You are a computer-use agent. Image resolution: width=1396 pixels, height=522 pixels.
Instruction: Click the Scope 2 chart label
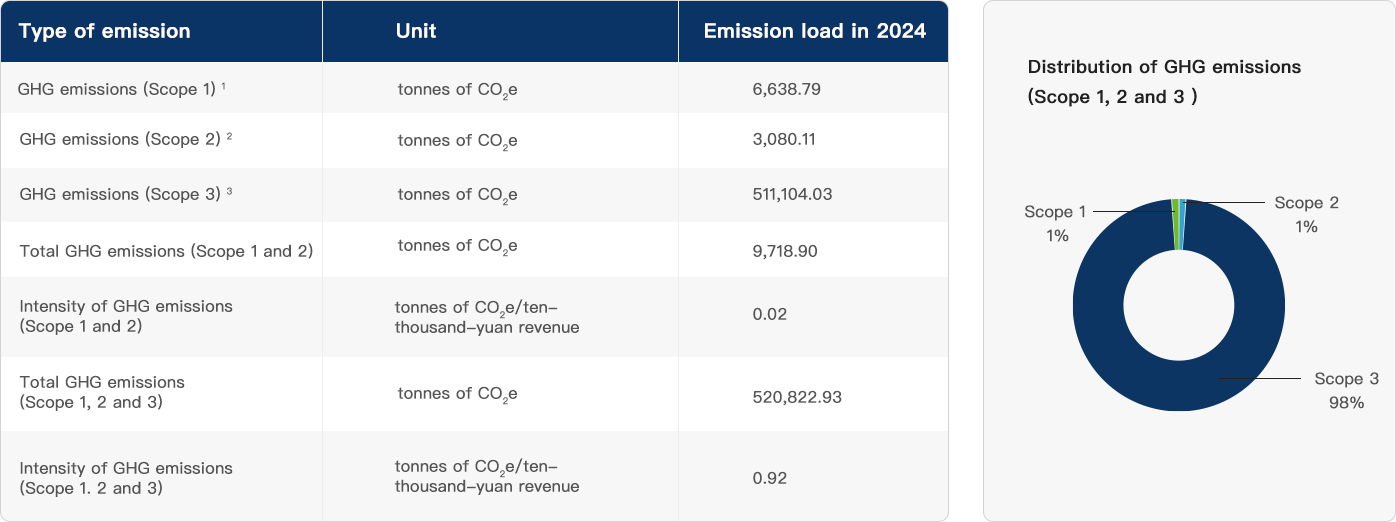click(1306, 203)
